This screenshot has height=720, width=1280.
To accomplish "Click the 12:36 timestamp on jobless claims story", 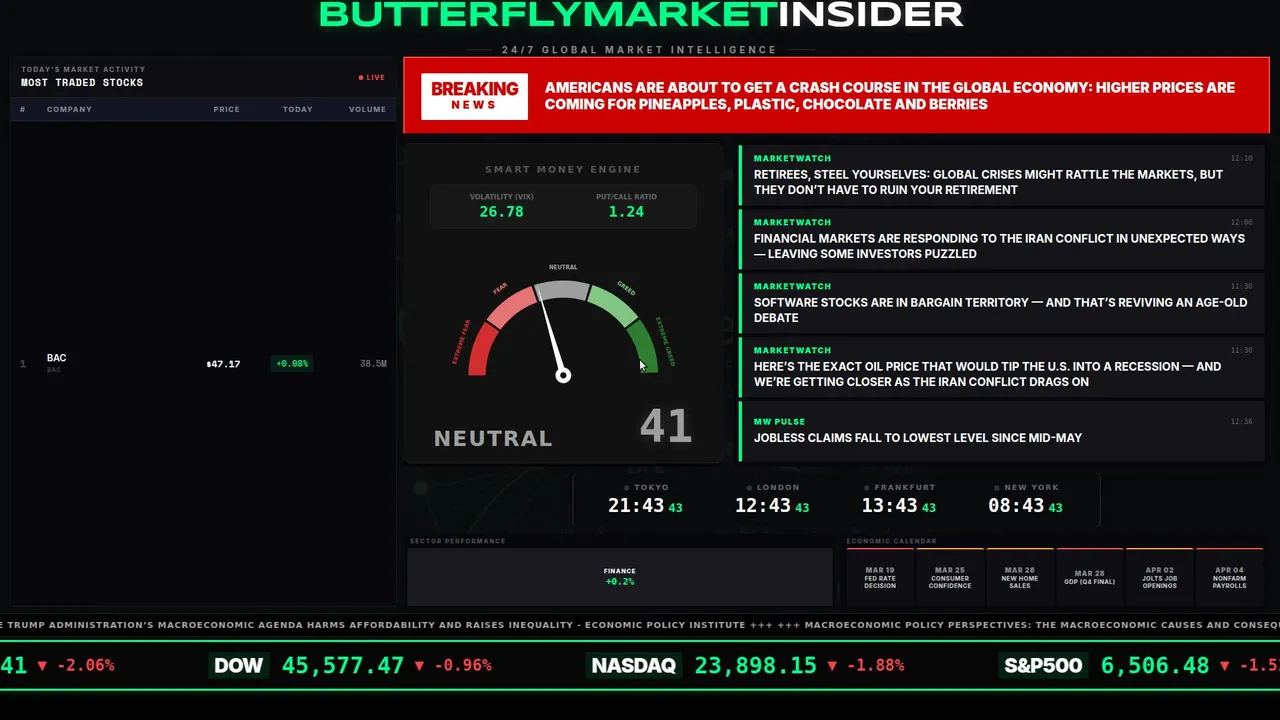I will click(1241, 422).
